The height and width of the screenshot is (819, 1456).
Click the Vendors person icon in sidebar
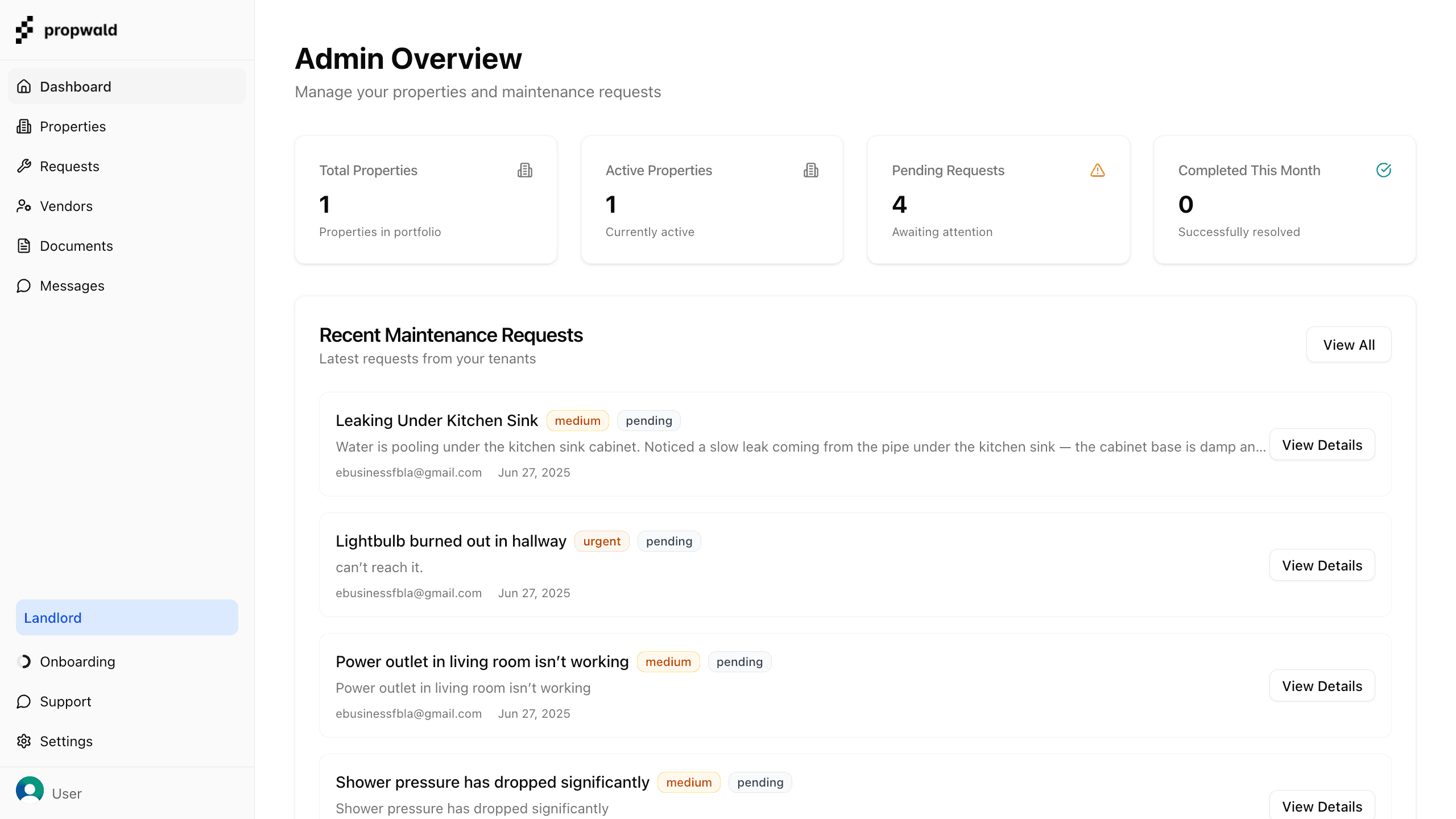tap(24, 206)
